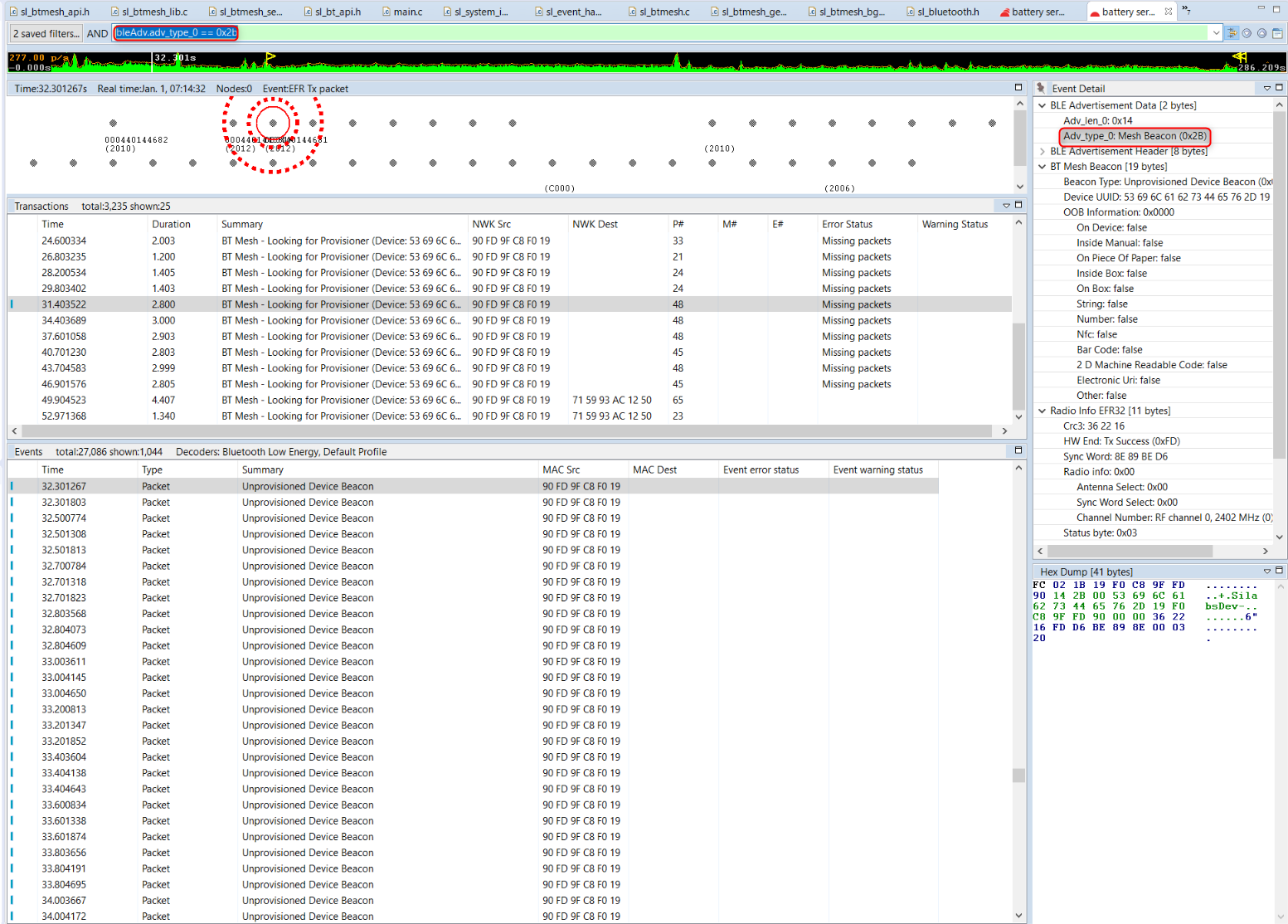The height and width of the screenshot is (924, 1288).
Task: Open the Transactions pane view menu
Action: [1006, 205]
